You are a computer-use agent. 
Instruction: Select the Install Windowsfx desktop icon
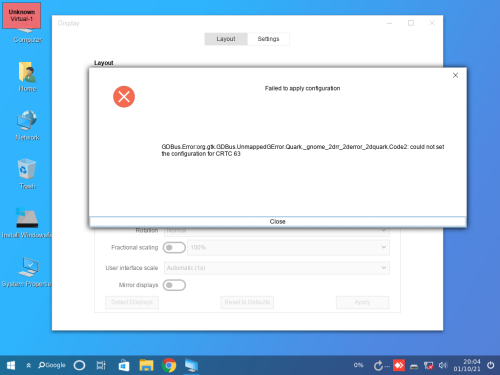tap(27, 223)
